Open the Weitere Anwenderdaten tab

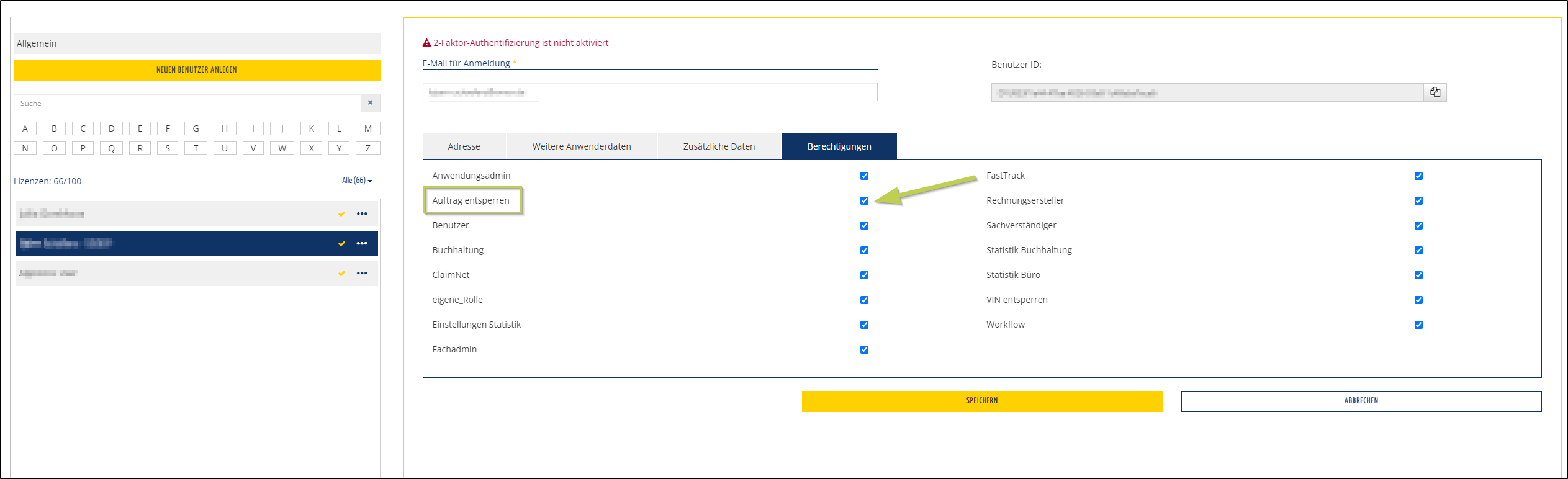[x=582, y=146]
